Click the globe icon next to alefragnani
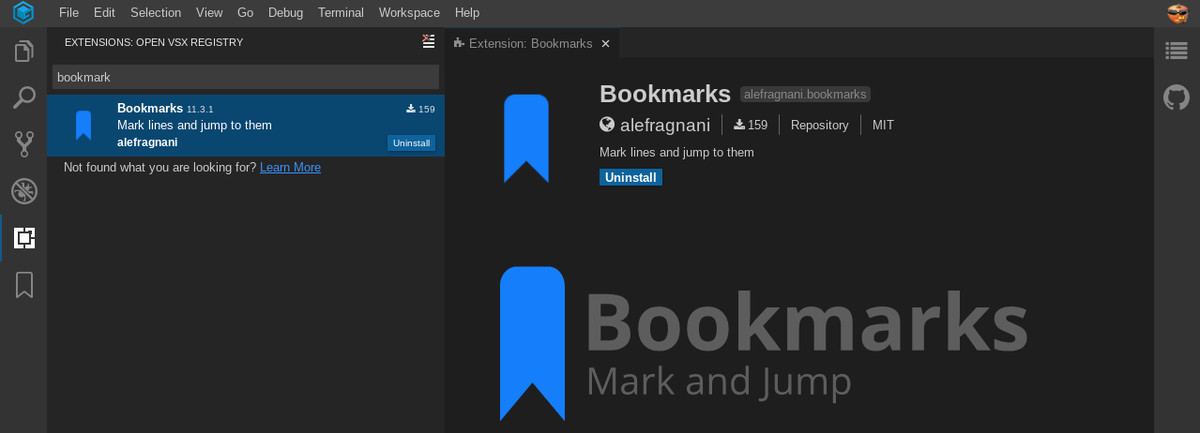The height and width of the screenshot is (433, 1200). [x=607, y=125]
